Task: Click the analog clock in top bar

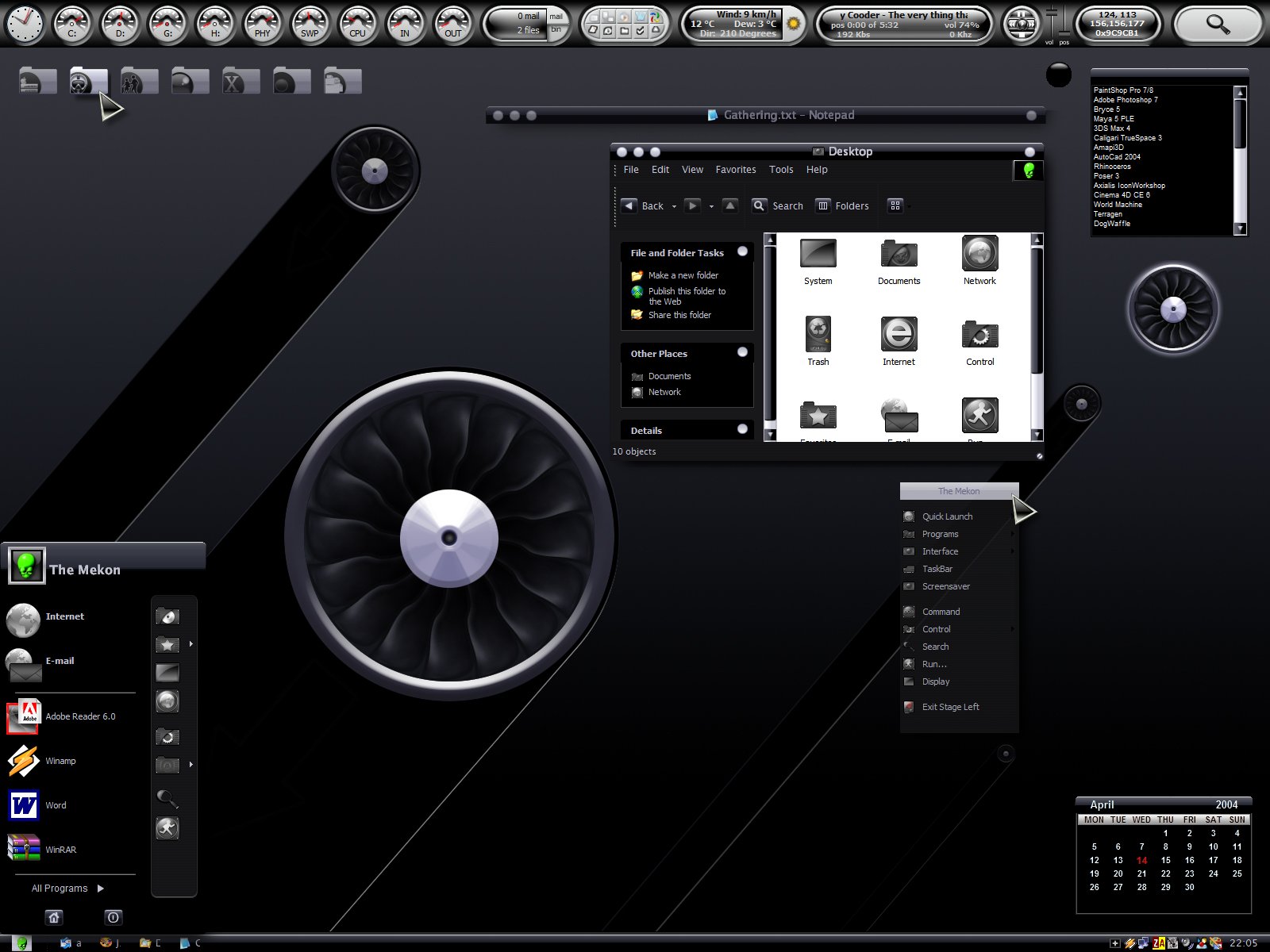Action: (25, 23)
